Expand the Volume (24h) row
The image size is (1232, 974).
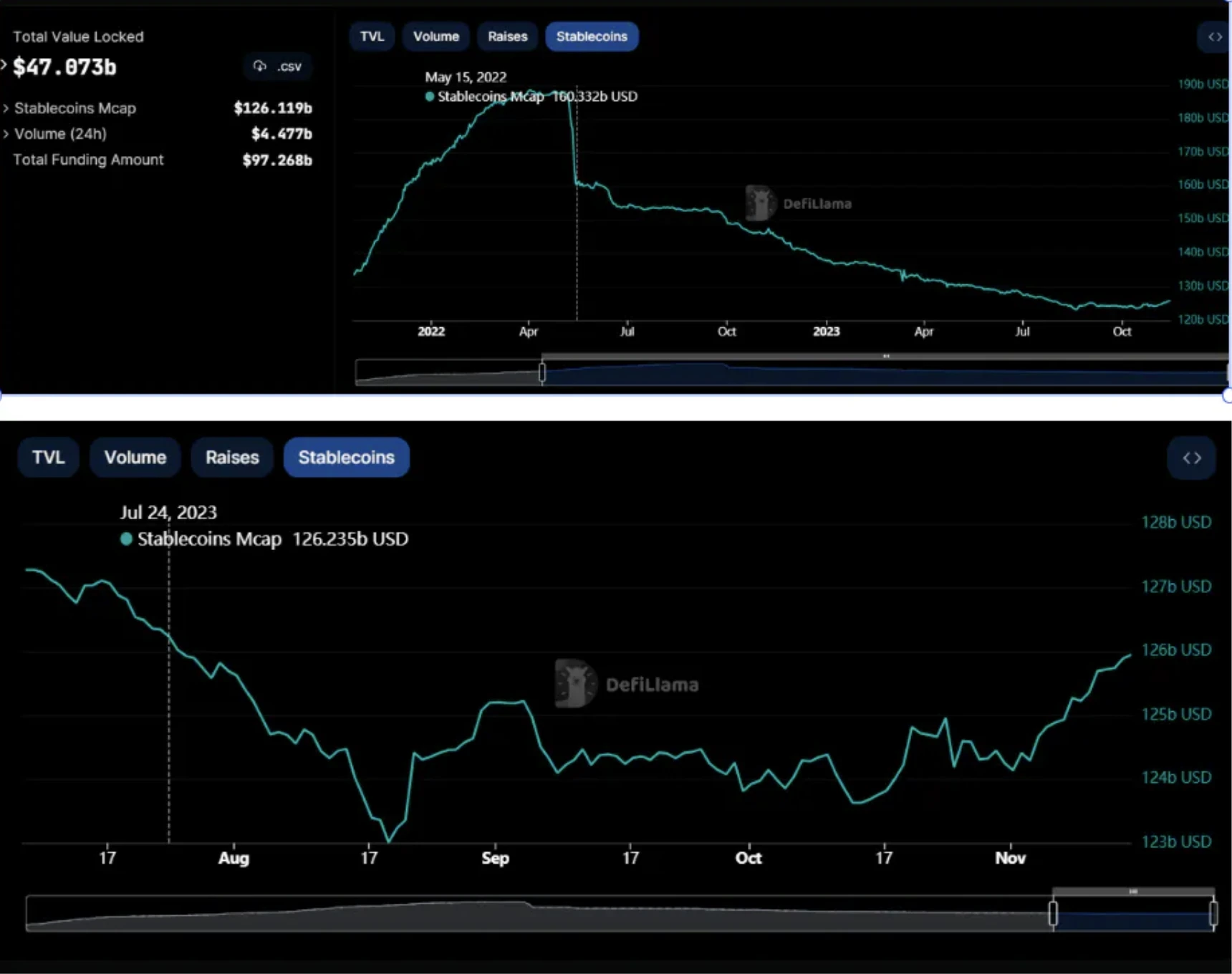click(x=6, y=134)
